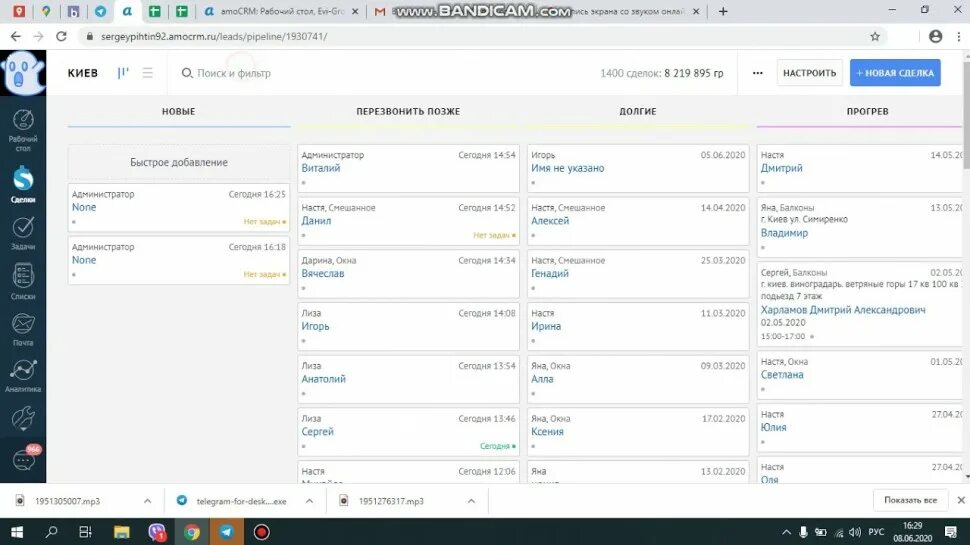Open Viber from Windows taskbar
Image resolution: width=970 pixels, height=545 pixels.
click(x=157, y=531)
